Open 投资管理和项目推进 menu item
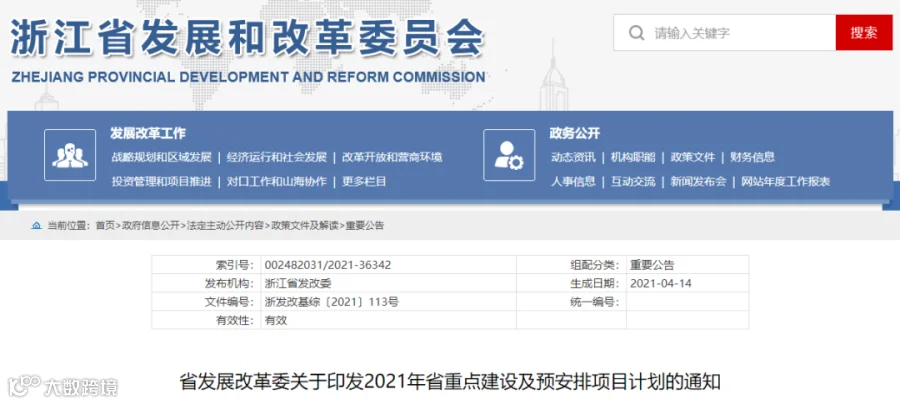This screenshot has height=404, width=900. click(x=161, y=182)
